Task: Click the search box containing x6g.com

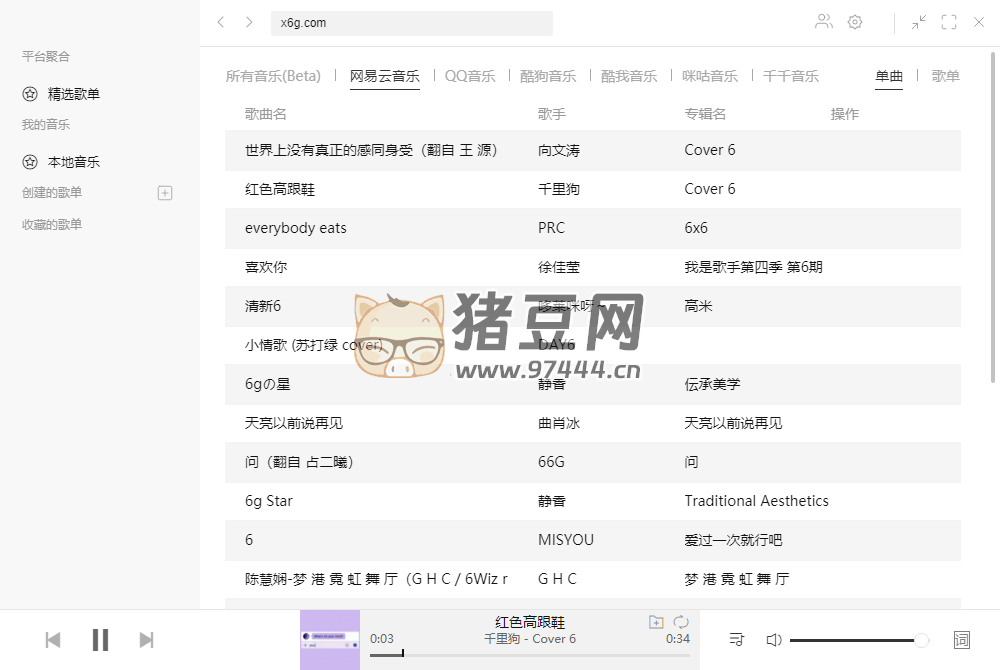Action: tap(410, 23)
